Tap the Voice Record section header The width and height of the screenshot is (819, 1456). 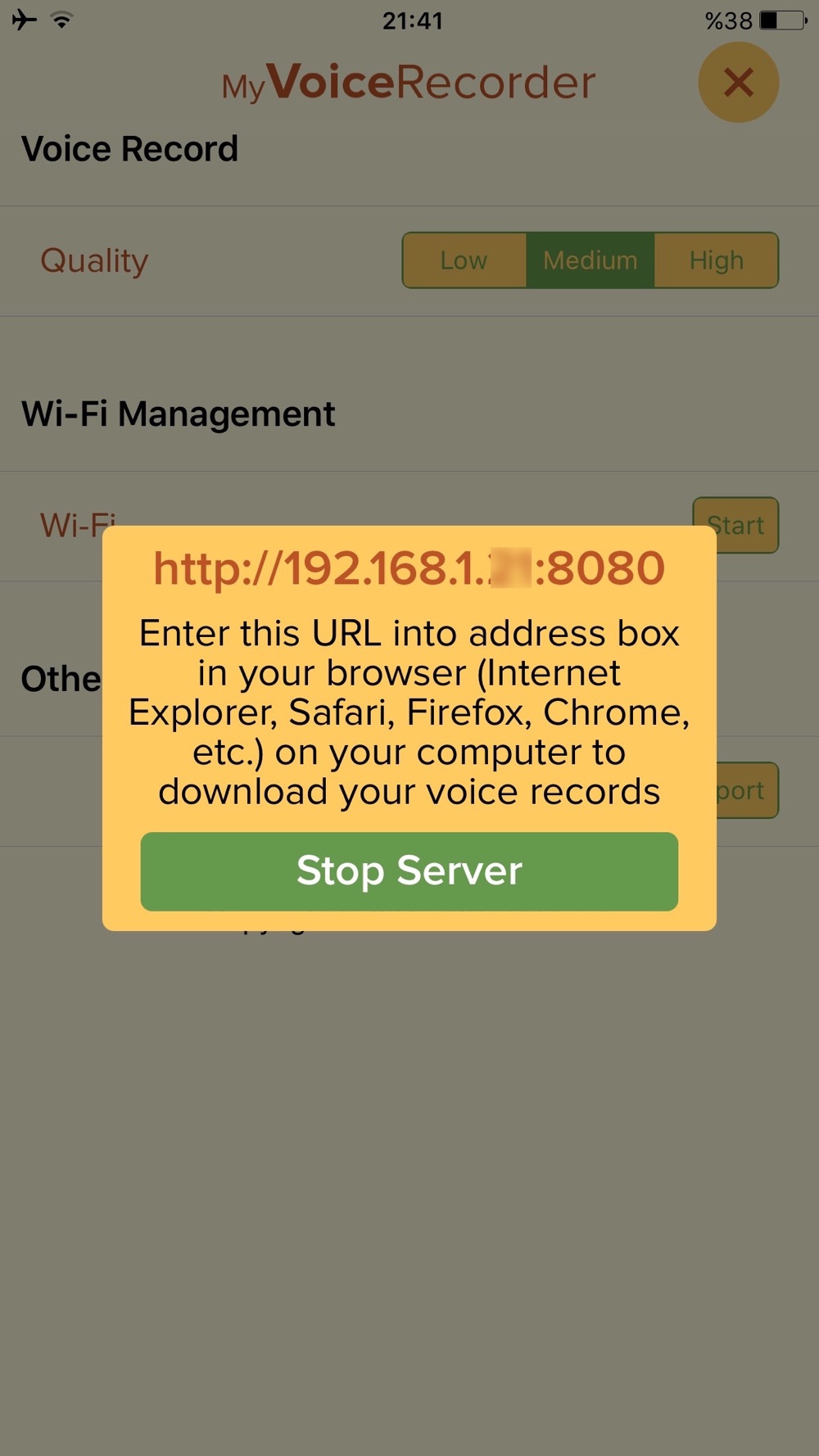click(x=129, y=149)
